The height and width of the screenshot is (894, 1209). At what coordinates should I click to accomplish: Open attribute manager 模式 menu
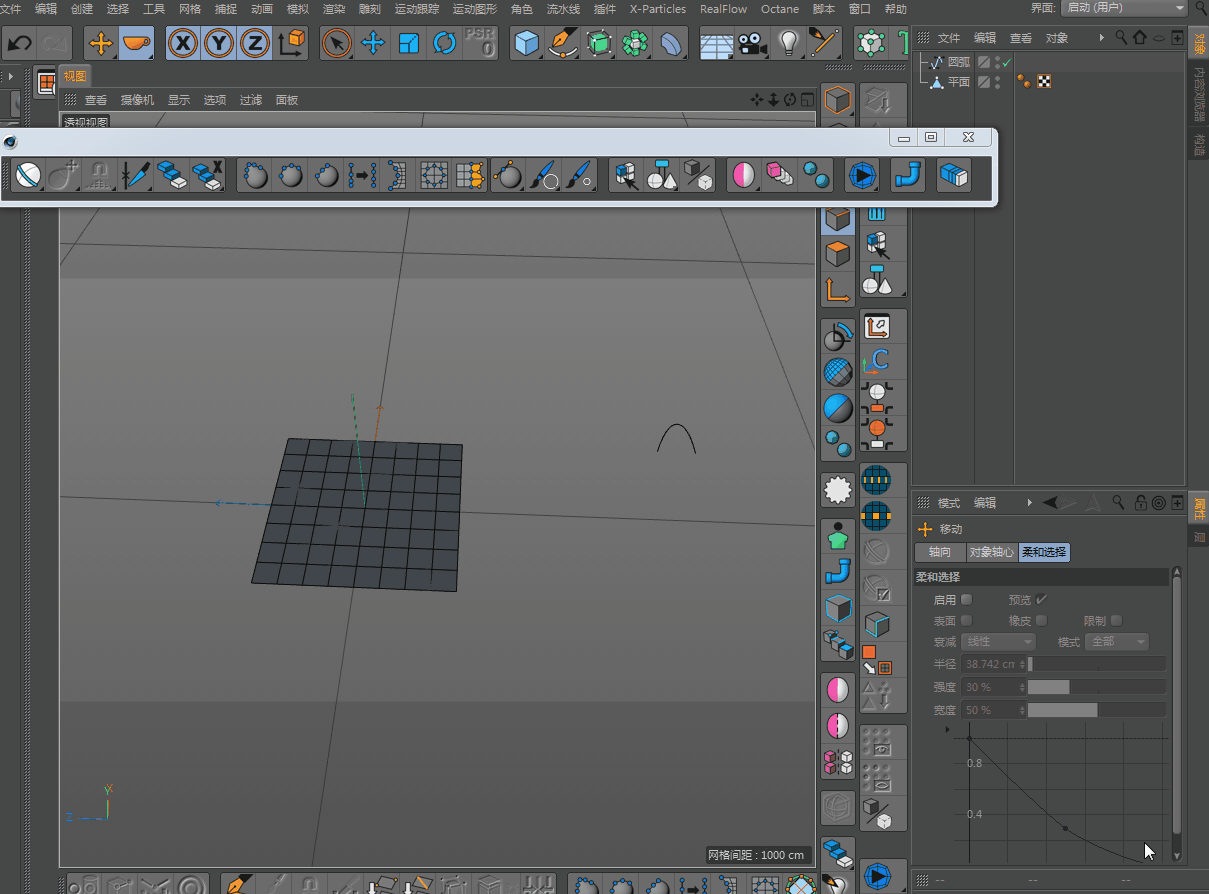click(x=949, y=503)
